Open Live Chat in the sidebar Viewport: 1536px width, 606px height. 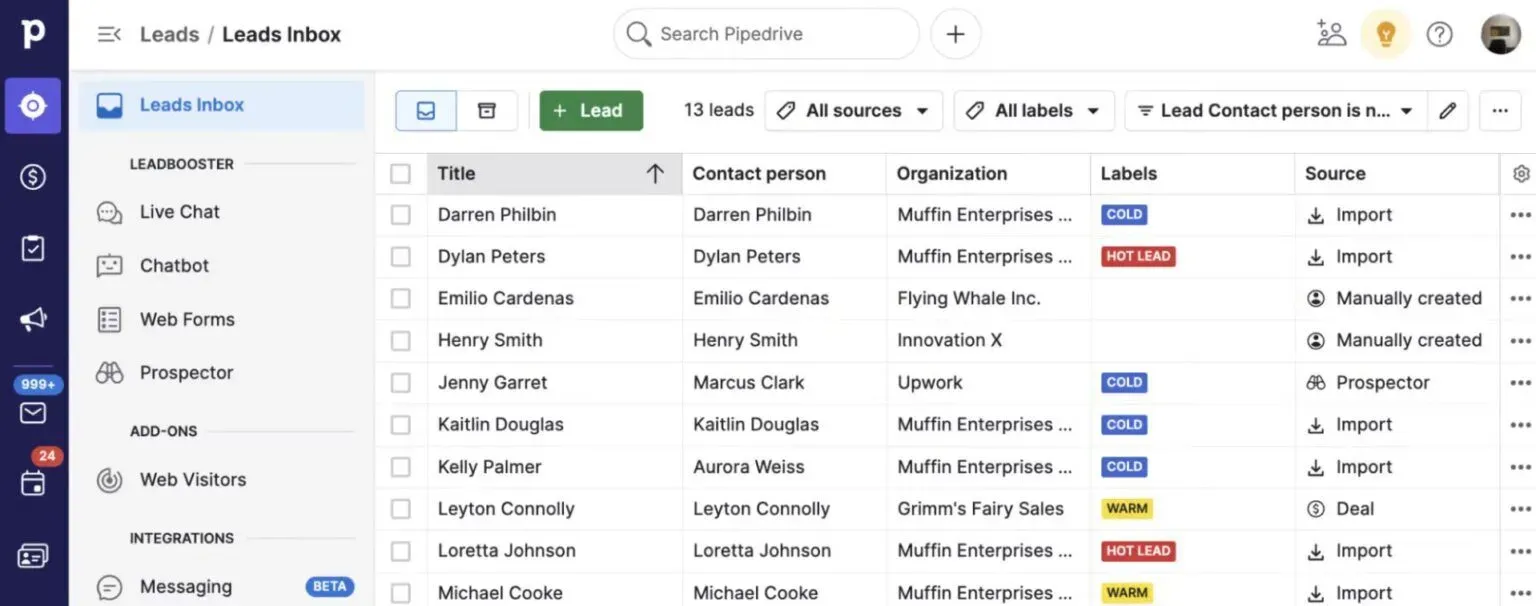[179, 212]
